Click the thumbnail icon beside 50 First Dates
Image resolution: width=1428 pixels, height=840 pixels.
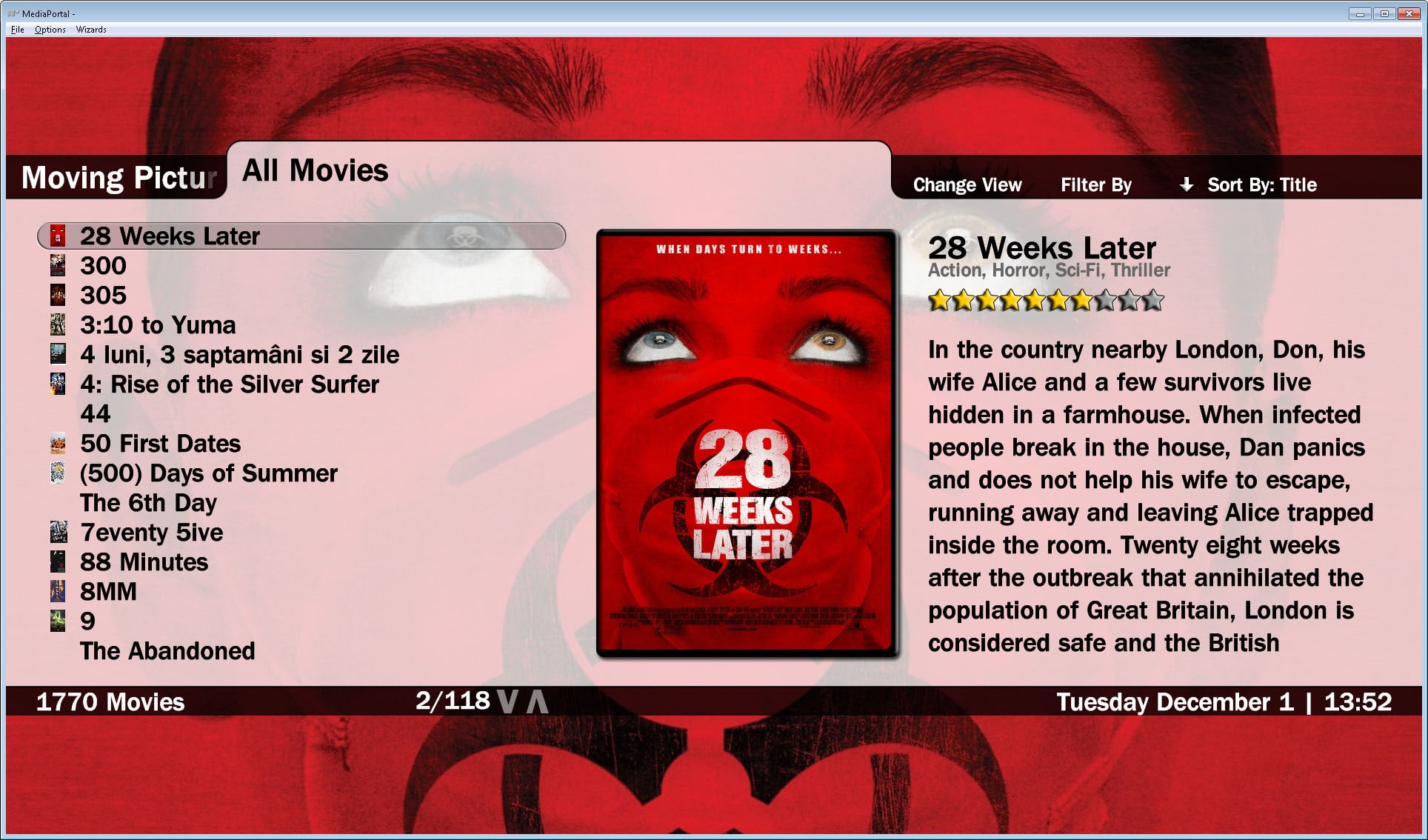tap(57, 443)
